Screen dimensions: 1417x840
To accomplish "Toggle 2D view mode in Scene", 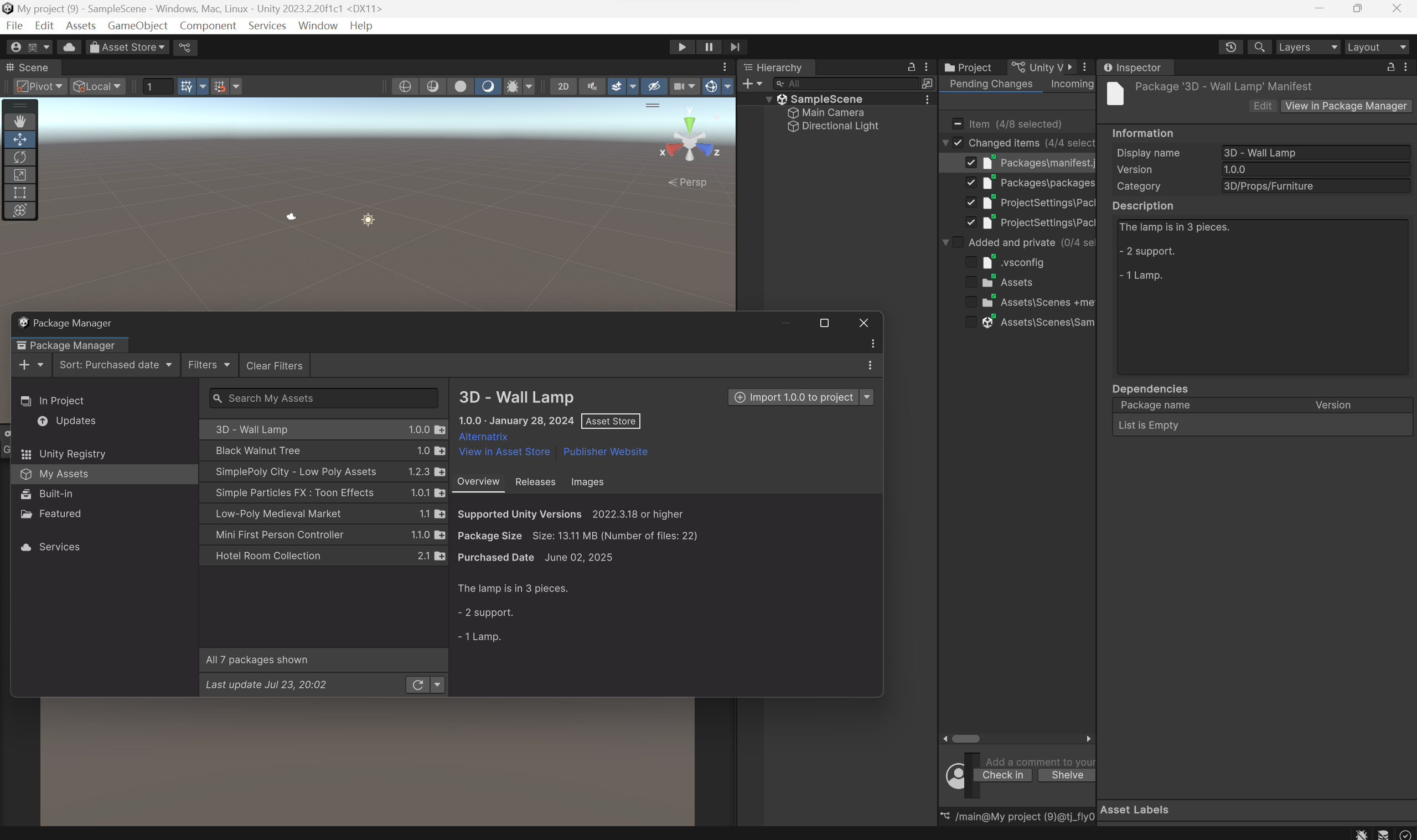I will click(563, 86).
